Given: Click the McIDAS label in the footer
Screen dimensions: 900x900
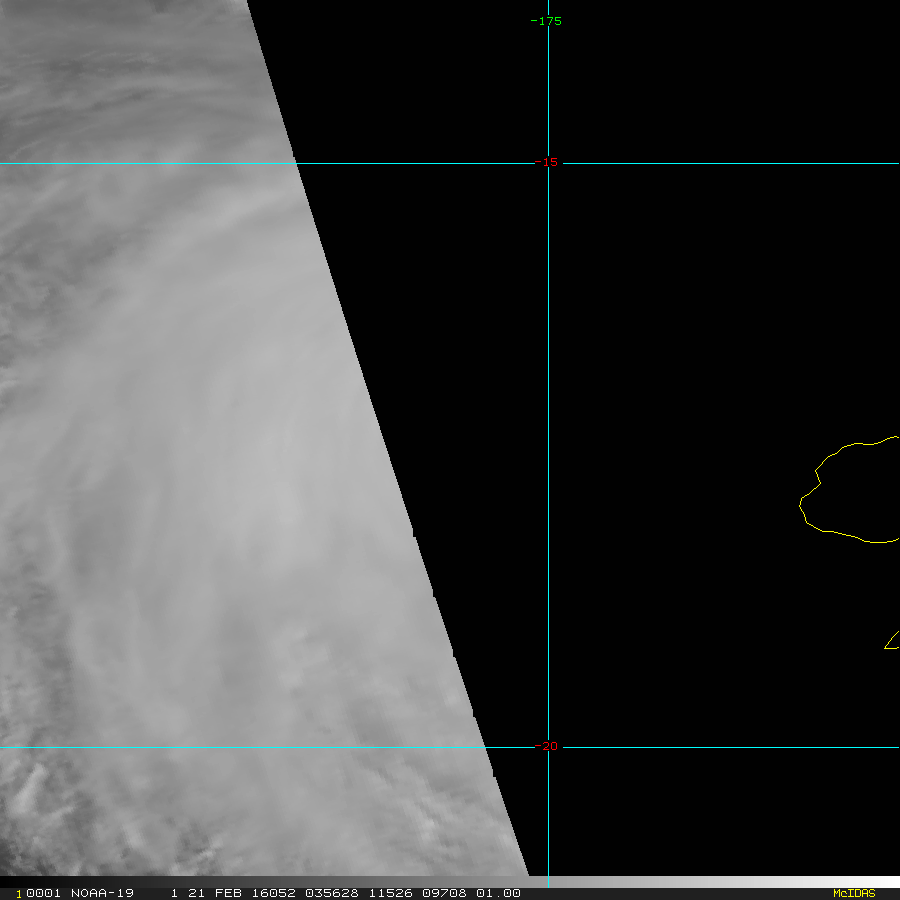Looking at the screenshot, I should (x=854, y=893).
